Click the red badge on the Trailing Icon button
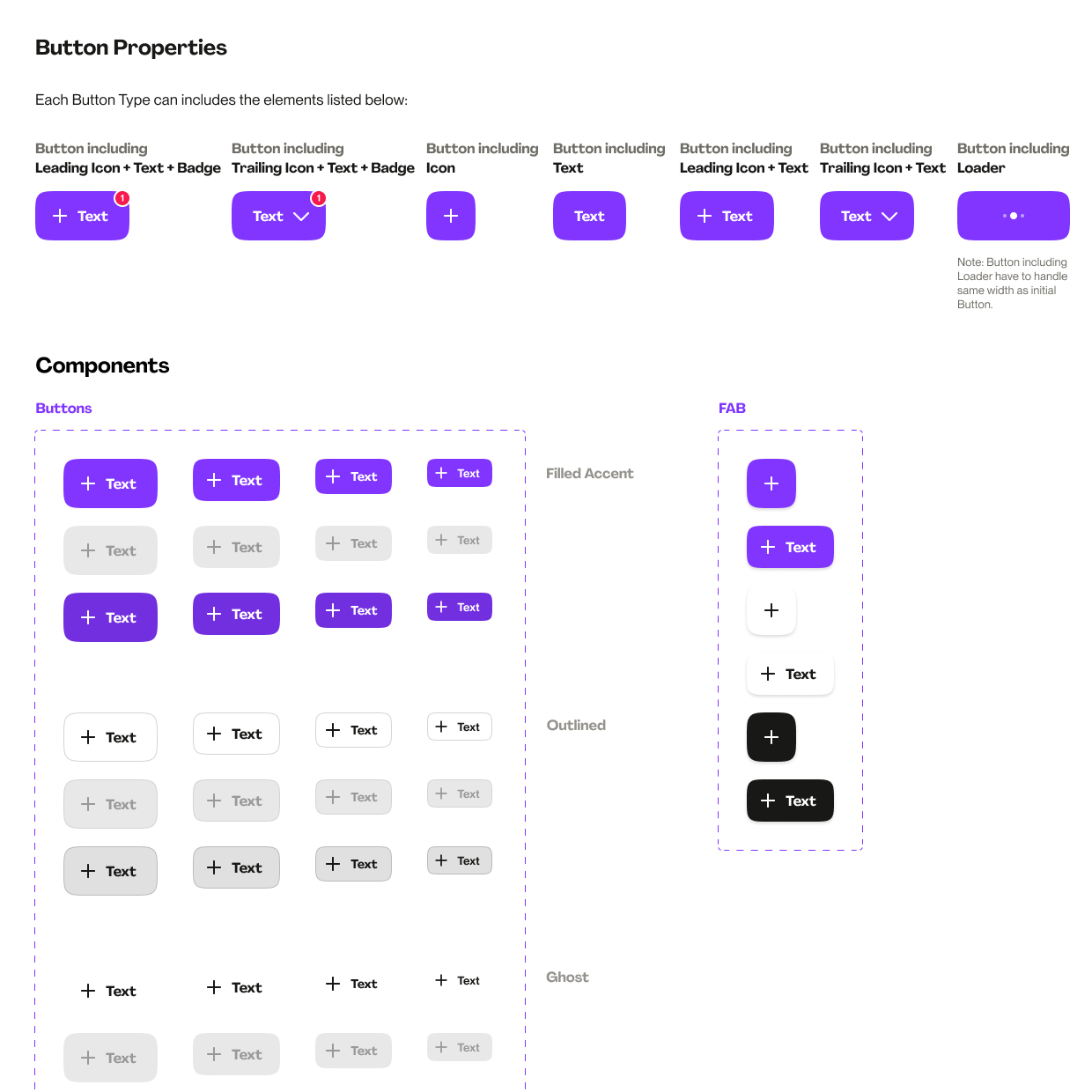1092x1092 pixels. click(319, 198)
